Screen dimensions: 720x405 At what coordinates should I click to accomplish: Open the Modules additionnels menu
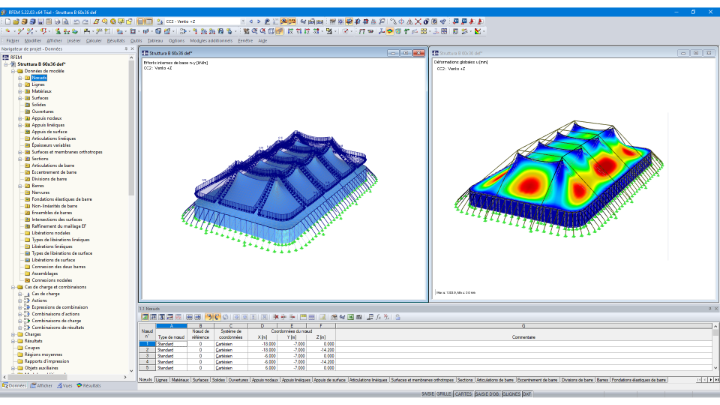tap(211, 41)
